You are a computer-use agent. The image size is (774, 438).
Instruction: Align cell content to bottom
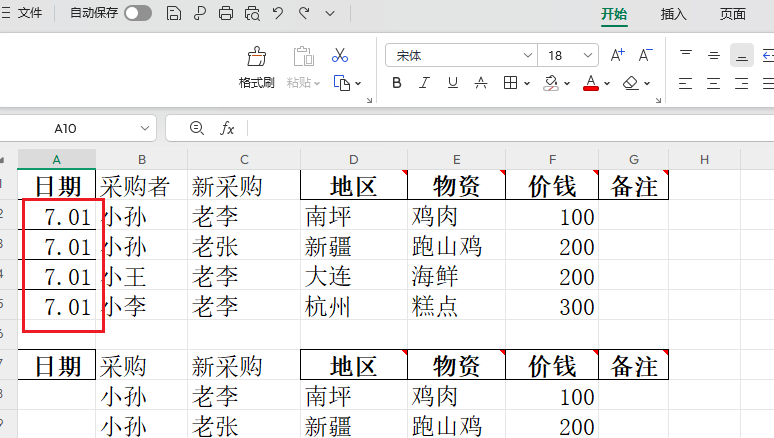pyautogui.click(x=741, y=55)
